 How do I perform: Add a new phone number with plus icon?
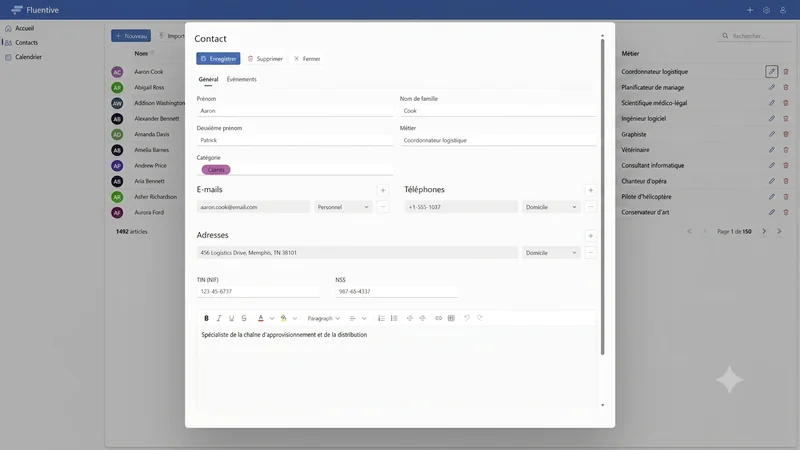(590, 190)
